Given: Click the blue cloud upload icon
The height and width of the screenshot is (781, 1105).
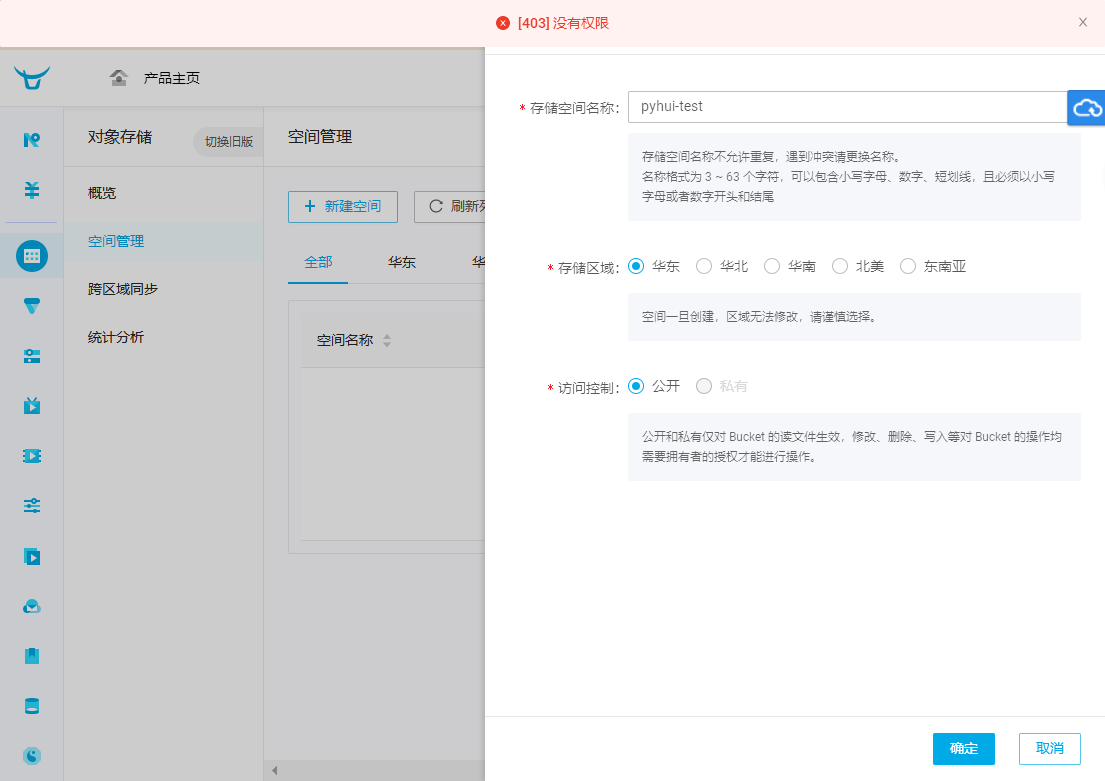Looking at the screenshot, I should 1086,107.
